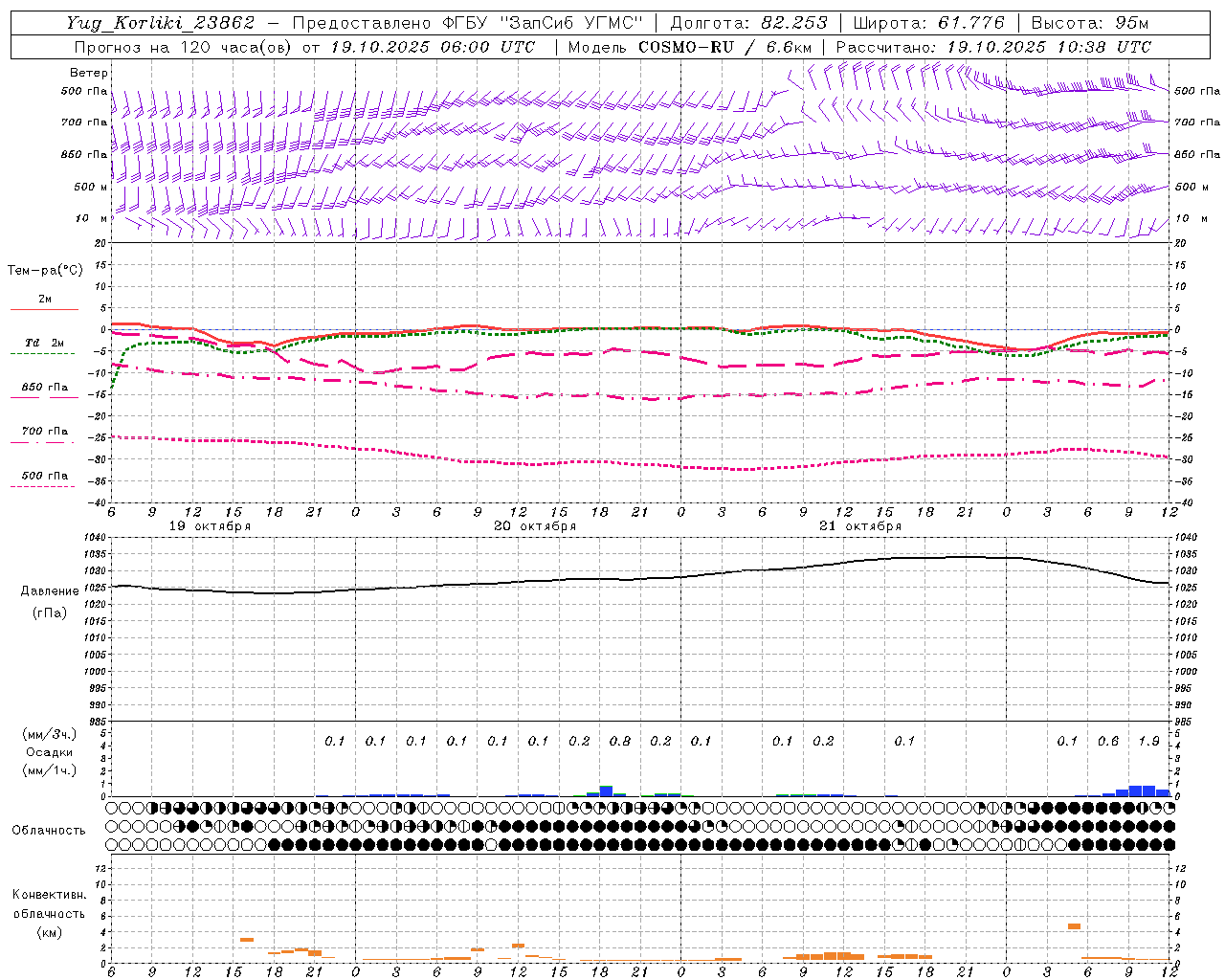Click the 700 гПа temperature legend label
This screenshot has width=1225, height=980.
[45, 432]
